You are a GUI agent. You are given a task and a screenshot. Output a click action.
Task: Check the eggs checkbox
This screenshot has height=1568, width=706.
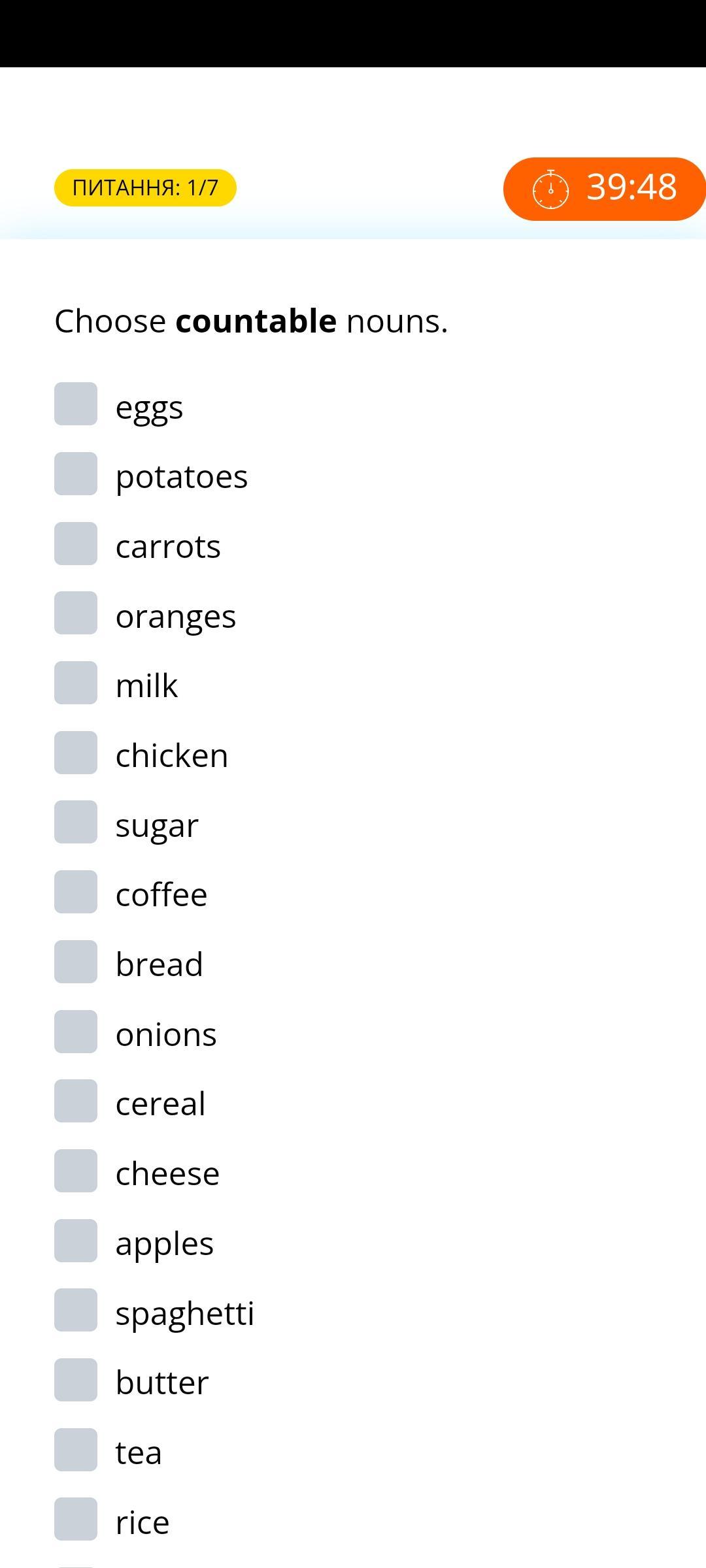click(76, 404)
